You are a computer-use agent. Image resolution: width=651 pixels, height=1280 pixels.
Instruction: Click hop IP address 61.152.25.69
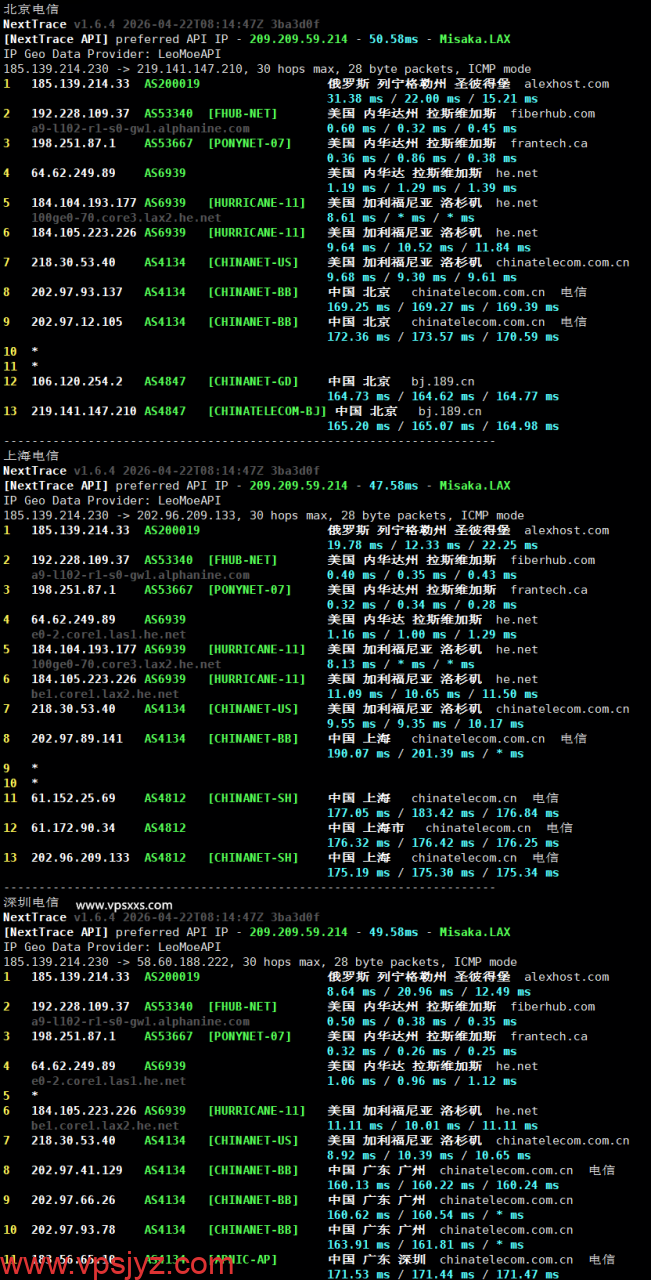point(73,799)
